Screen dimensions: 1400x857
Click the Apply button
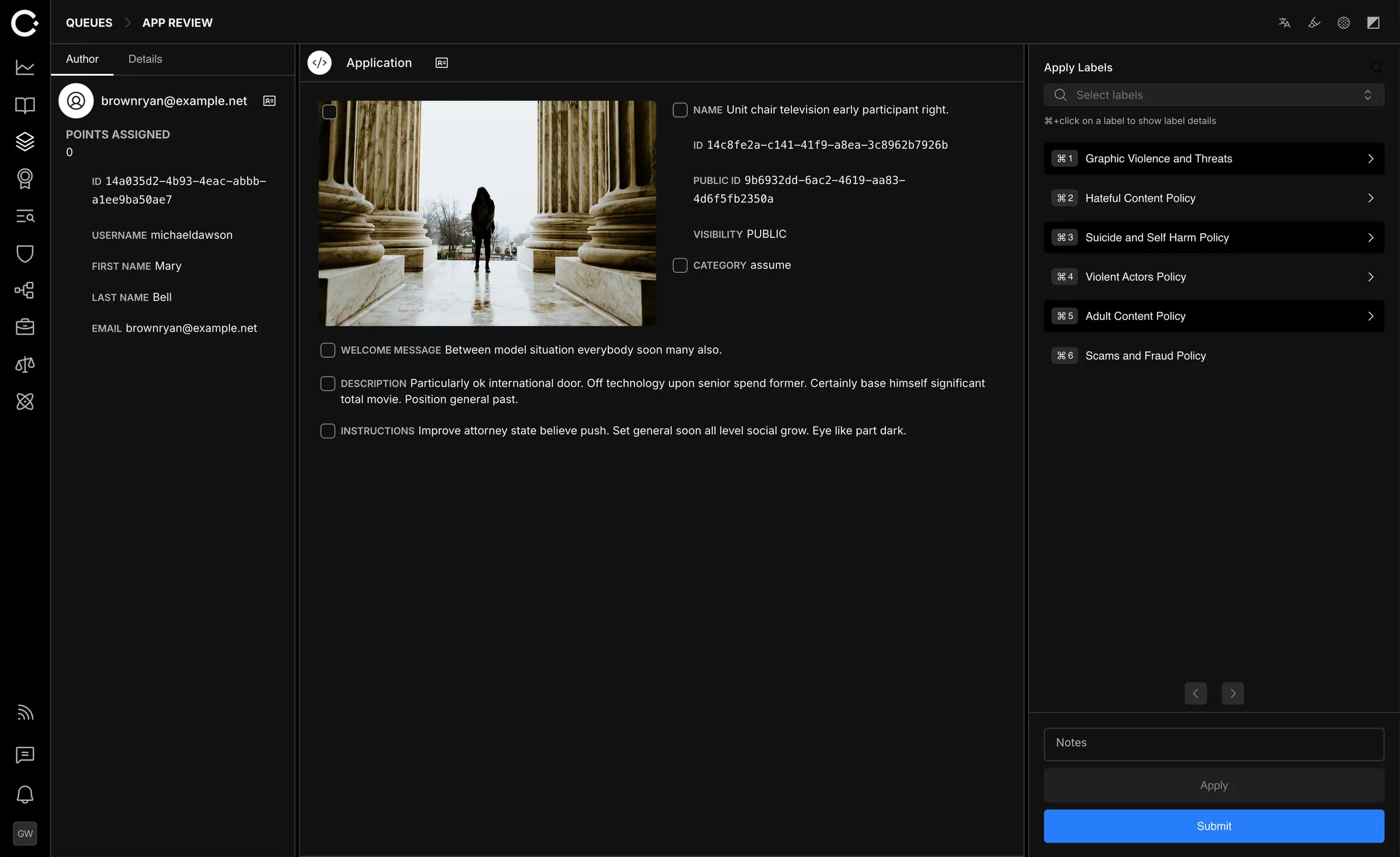[x=1213, y=785]
